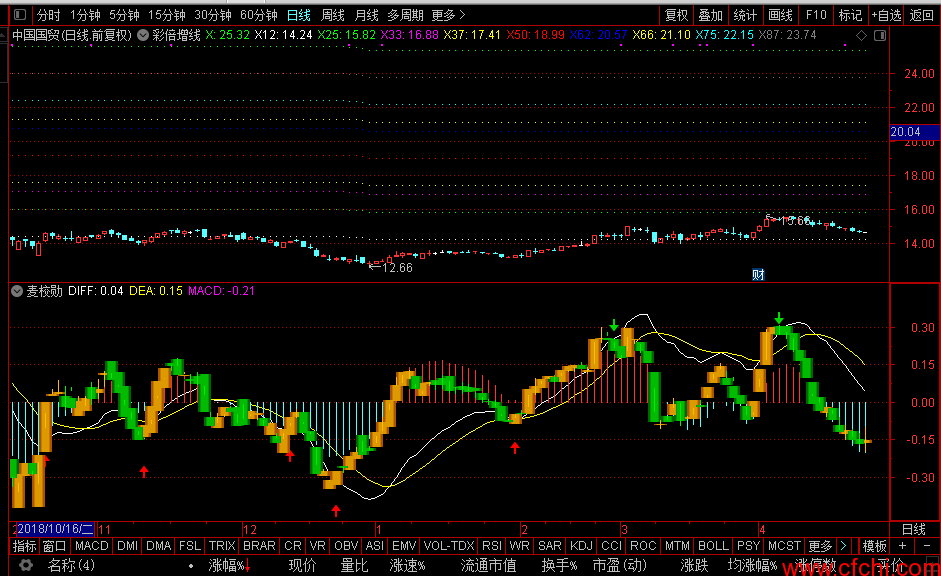The height and width of the screenshot is (576, 941).
Task: Select the EMV indicator
Action: tap(404, 546)
